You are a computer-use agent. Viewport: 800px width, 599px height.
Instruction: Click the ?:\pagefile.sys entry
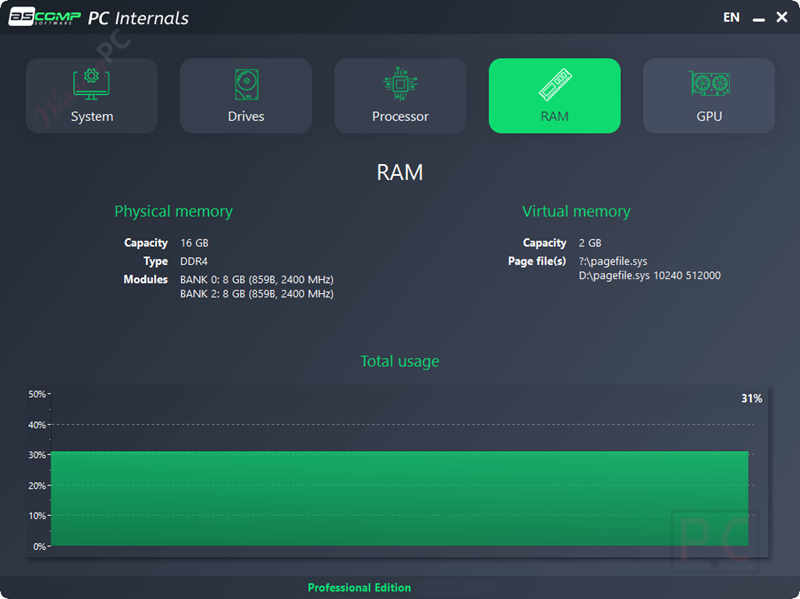tap(613, 261)
